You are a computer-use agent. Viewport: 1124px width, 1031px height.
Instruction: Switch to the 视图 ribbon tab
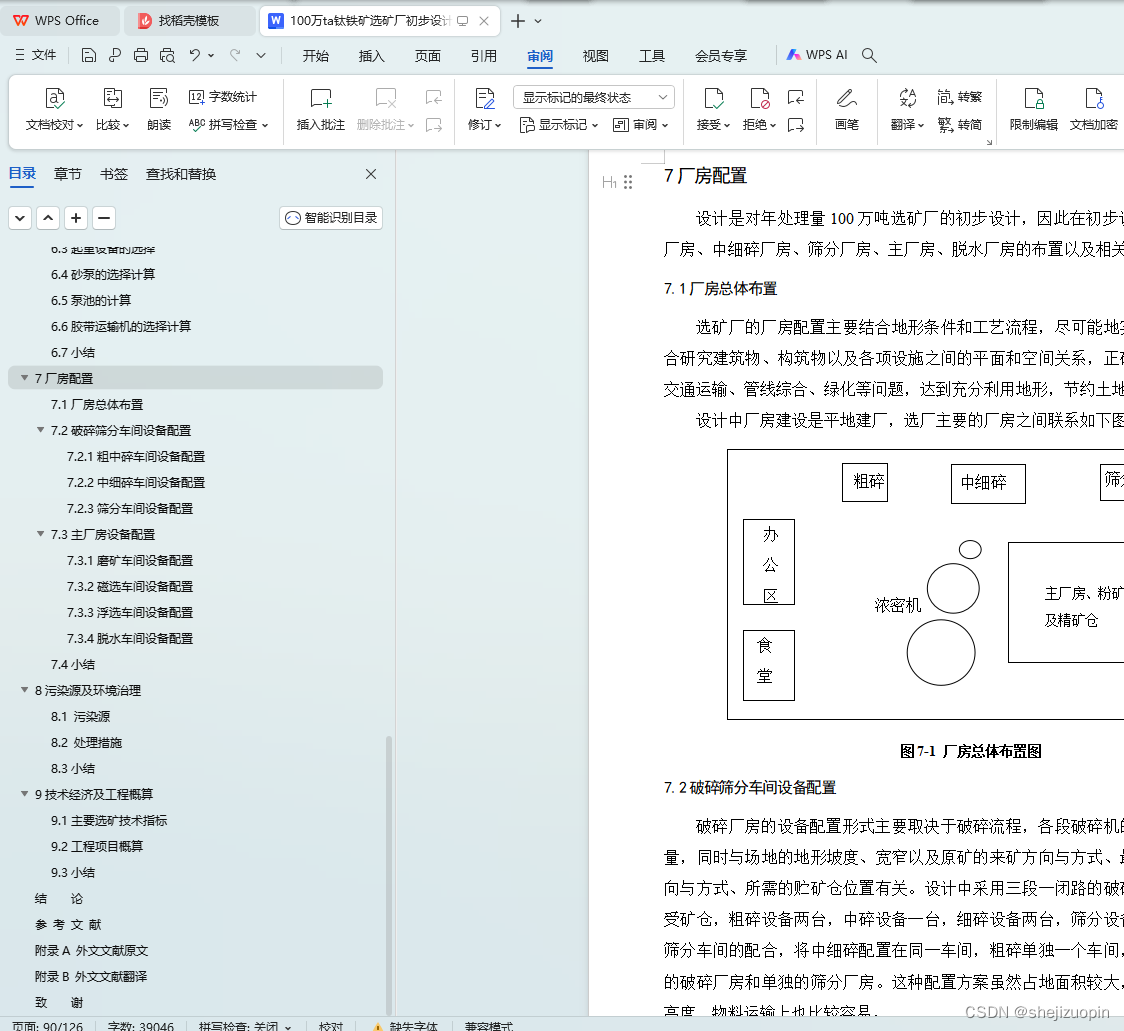click(595, 56)
